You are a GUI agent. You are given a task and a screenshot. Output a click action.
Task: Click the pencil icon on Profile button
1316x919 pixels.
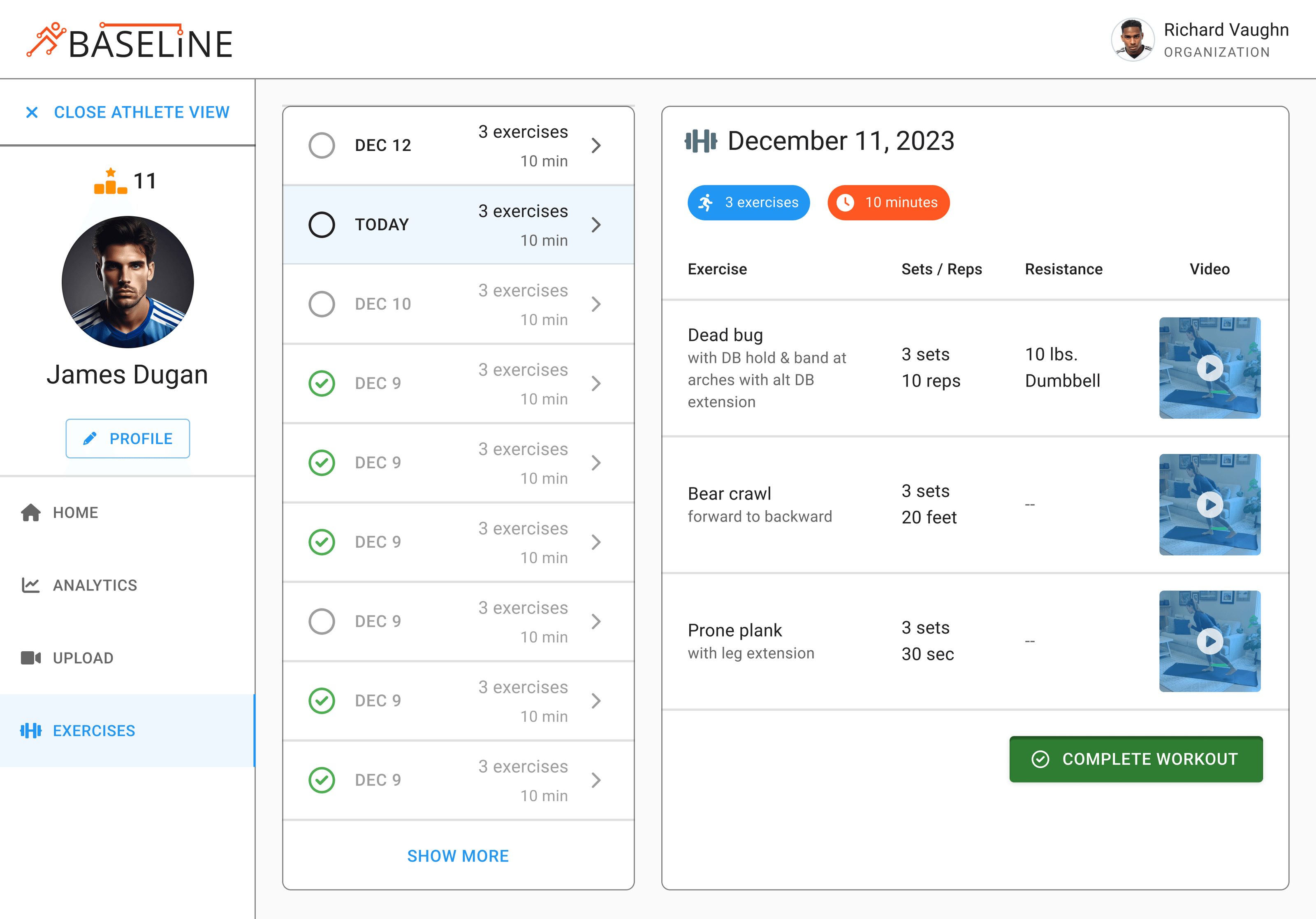90,439
